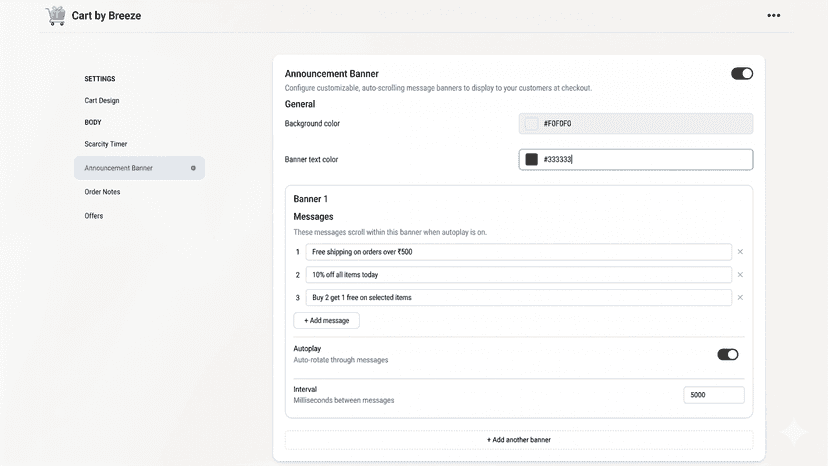Edit message 2 '10% off all items today'
The image size is (828, 466).
[519, 275]
